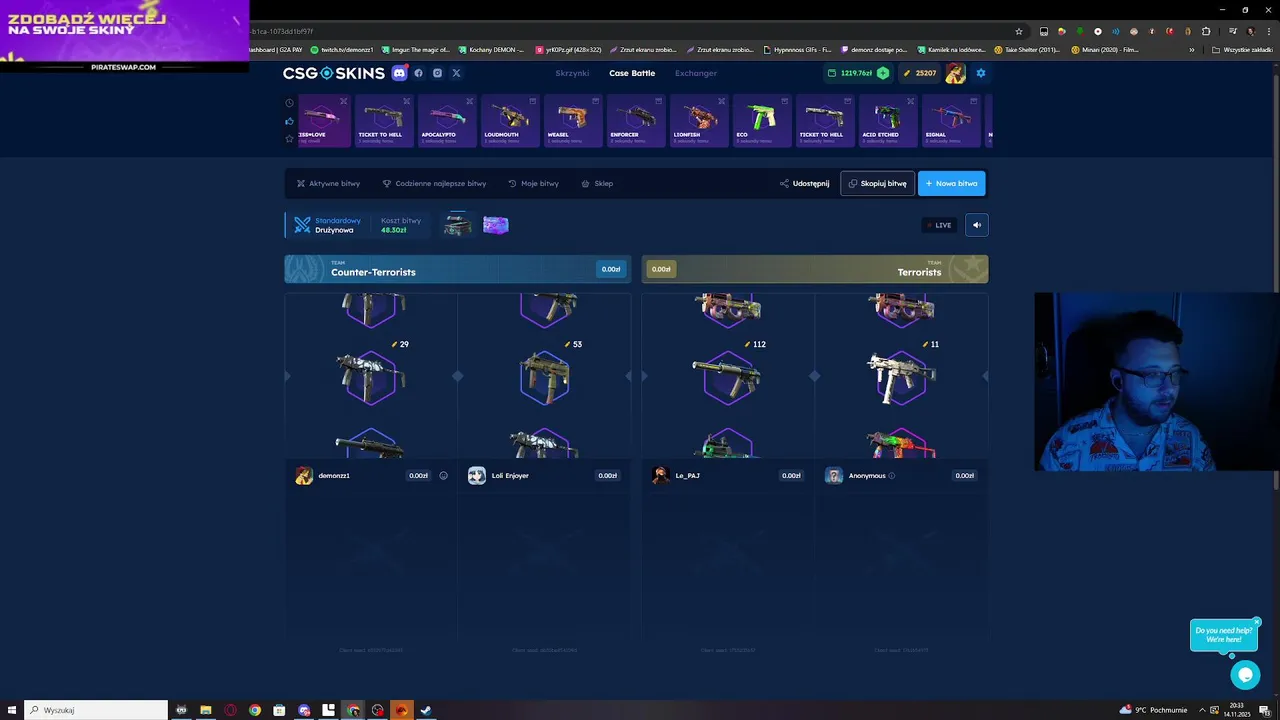
Task: Click the thumbs-up best-drops filter icon
Action: click(x=289, y=121)
